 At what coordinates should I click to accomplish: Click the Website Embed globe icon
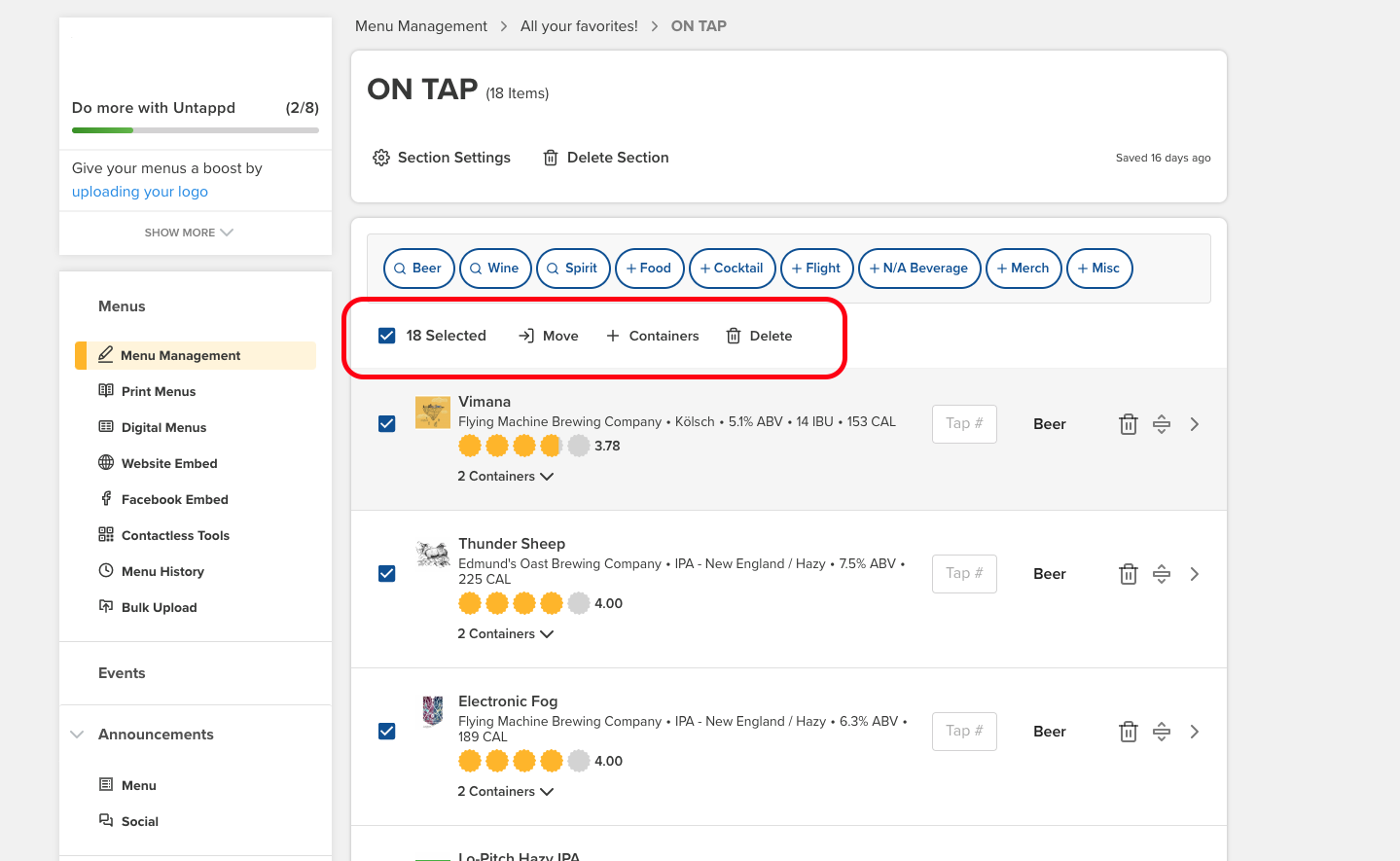tap(106, 463)
